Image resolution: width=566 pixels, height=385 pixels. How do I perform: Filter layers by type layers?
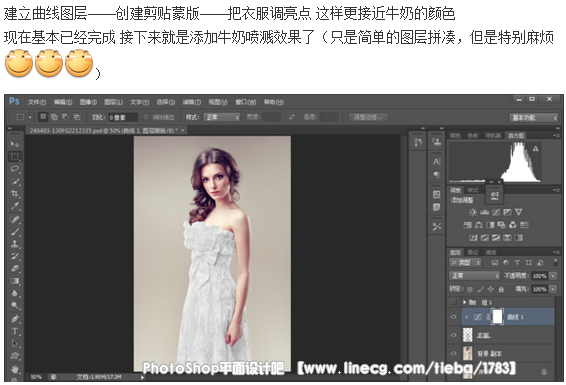517,263
